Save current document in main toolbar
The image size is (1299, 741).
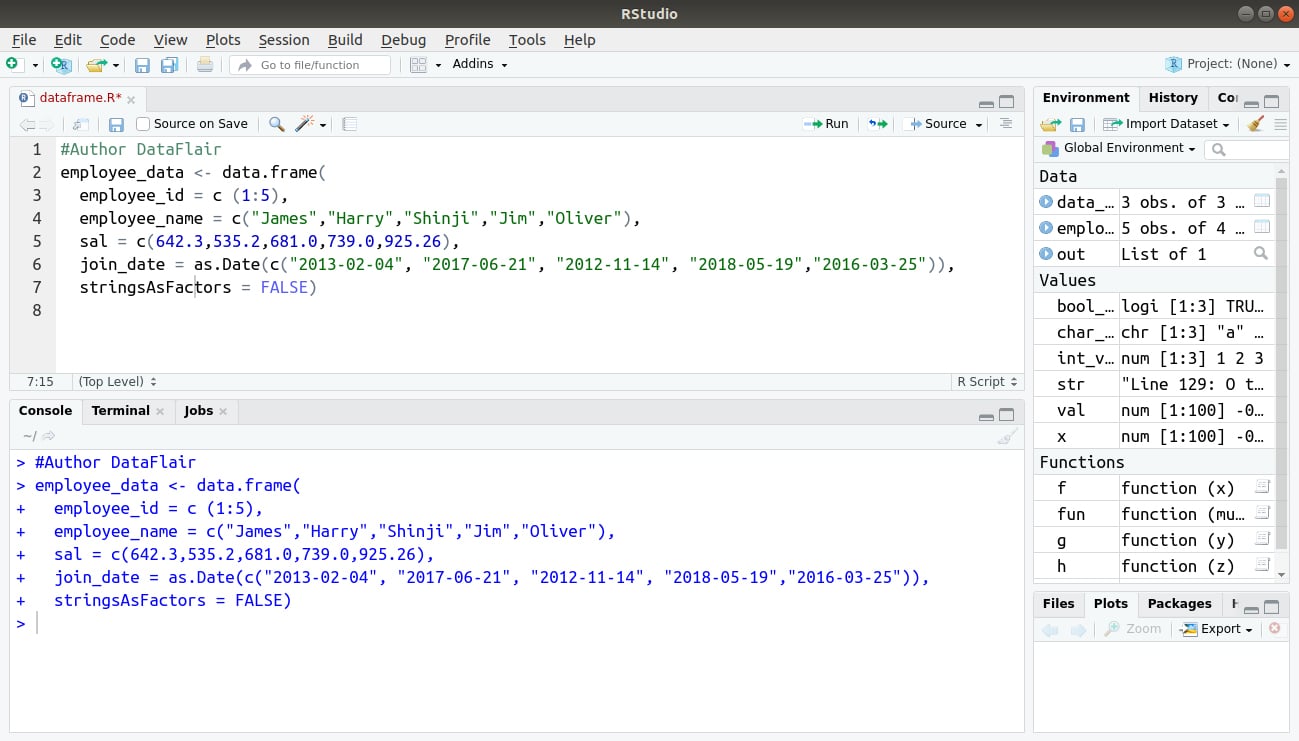coord(142,65)
